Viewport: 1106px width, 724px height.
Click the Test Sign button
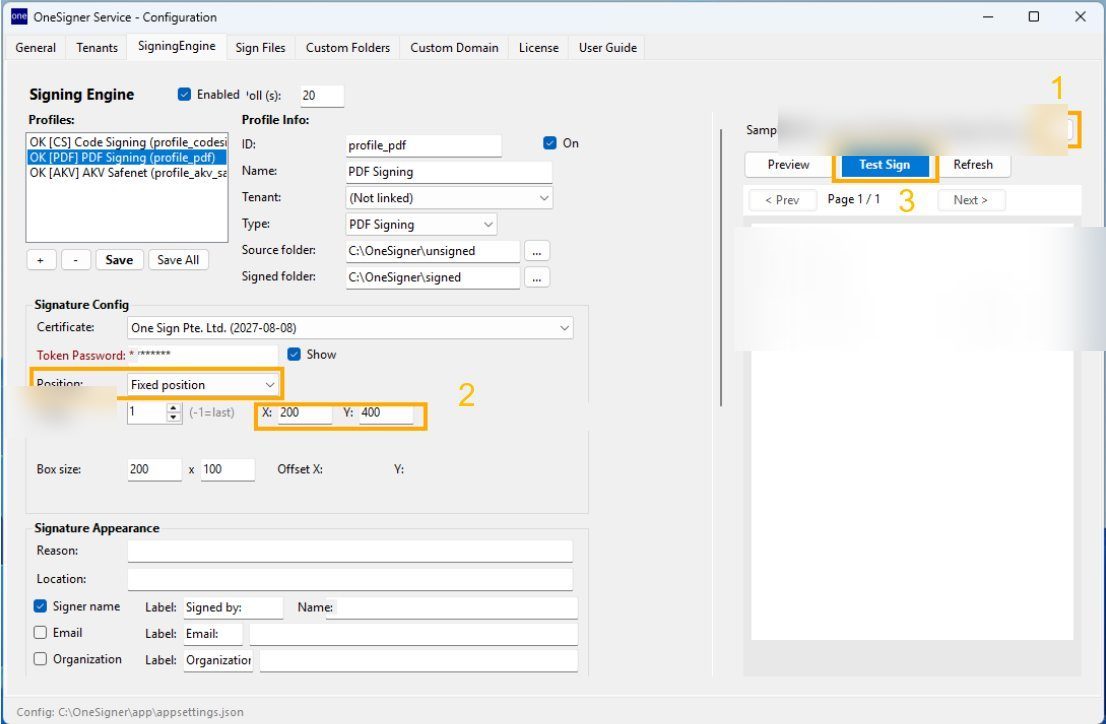click(885, 164)
